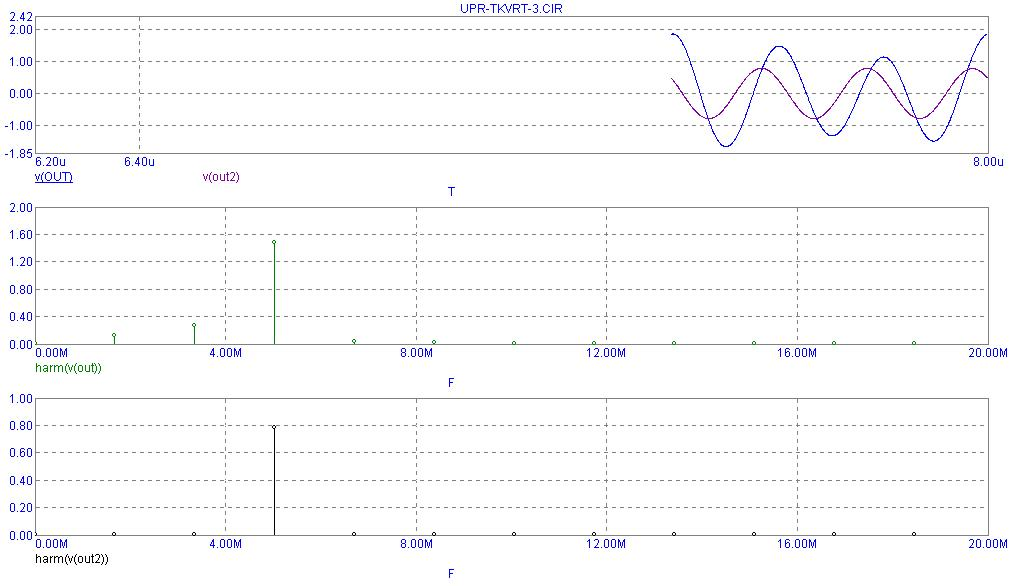Select the underlined v(OUT) legend label
Image resolution: width=1020 pixels, height=586 pixels.
[x=53, y=177]
